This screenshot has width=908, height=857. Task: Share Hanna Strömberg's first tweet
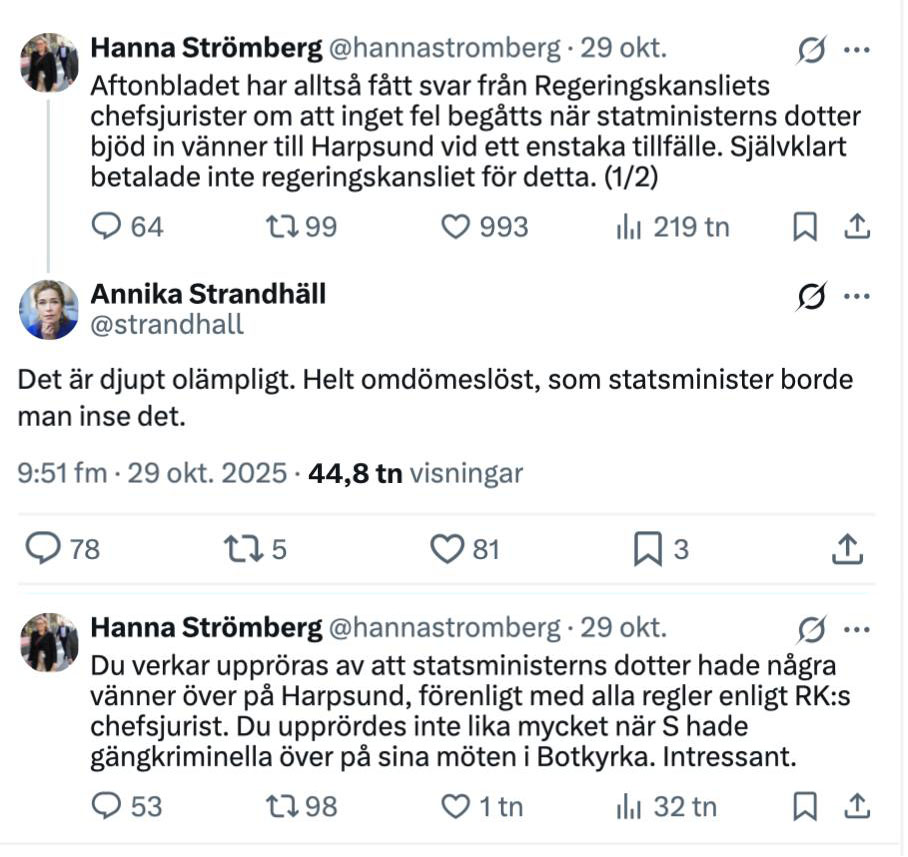[x=856, y=228]
